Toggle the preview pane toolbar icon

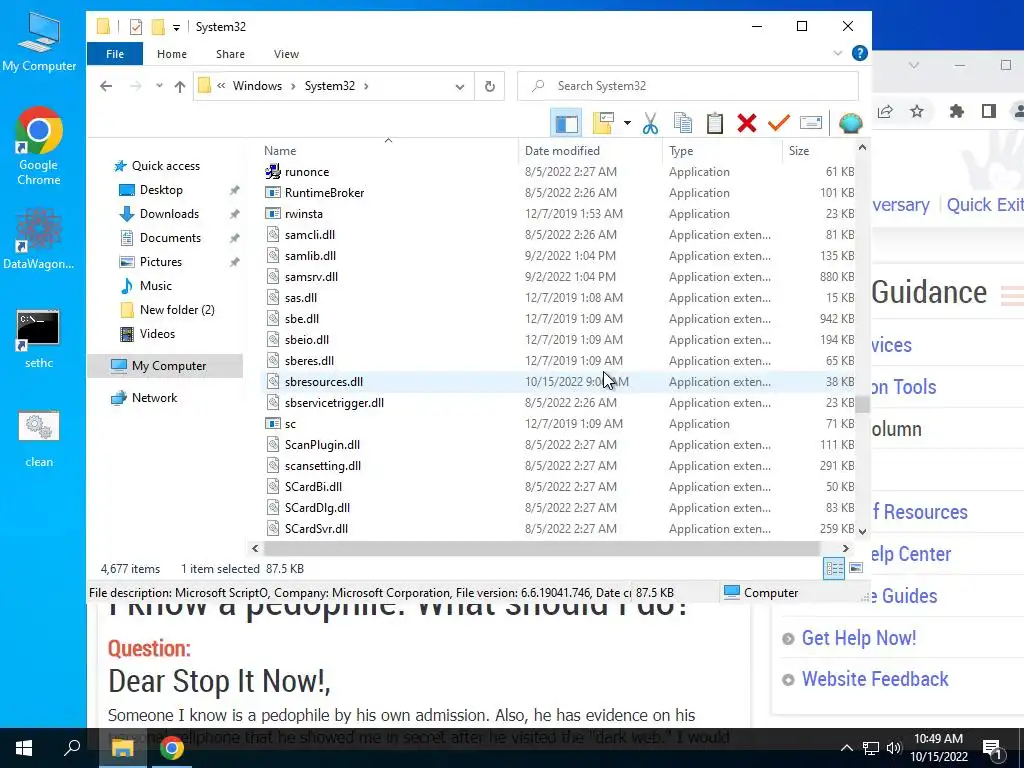click(566, 123)
